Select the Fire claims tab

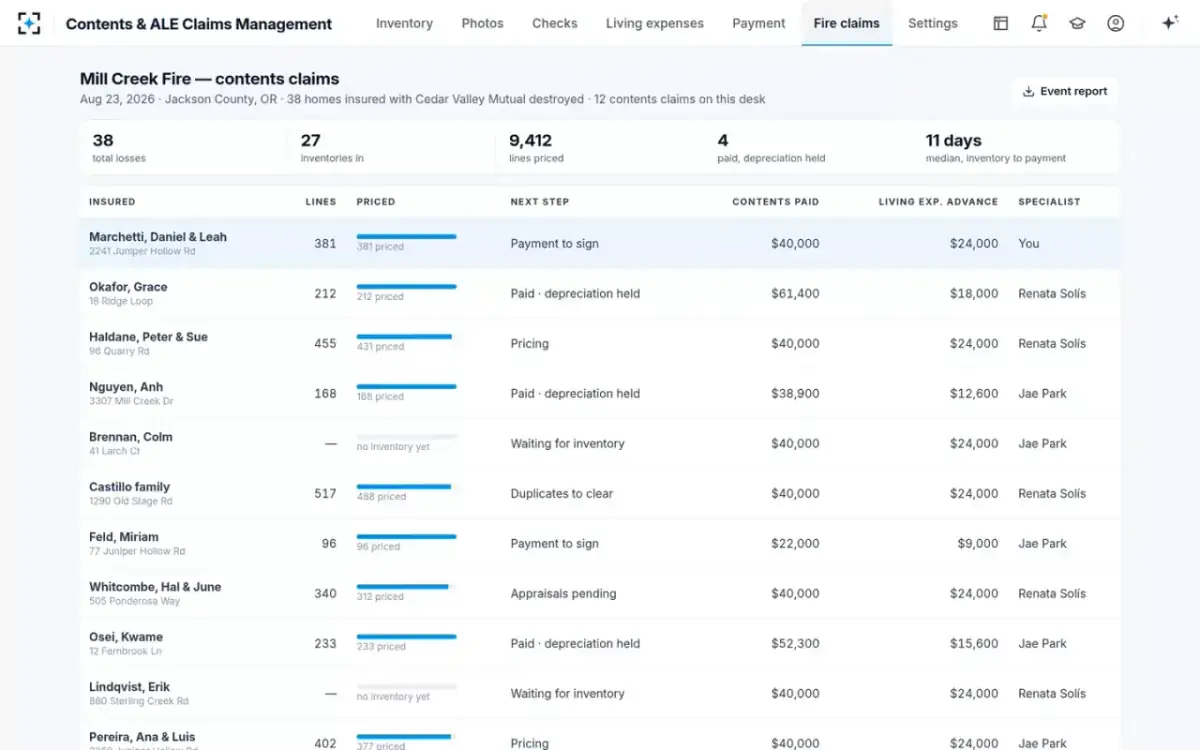point(847,23)
